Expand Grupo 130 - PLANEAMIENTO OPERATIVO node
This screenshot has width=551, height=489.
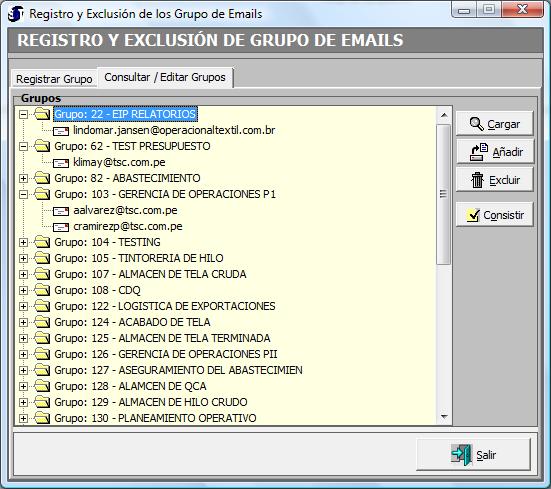[24, 418]
